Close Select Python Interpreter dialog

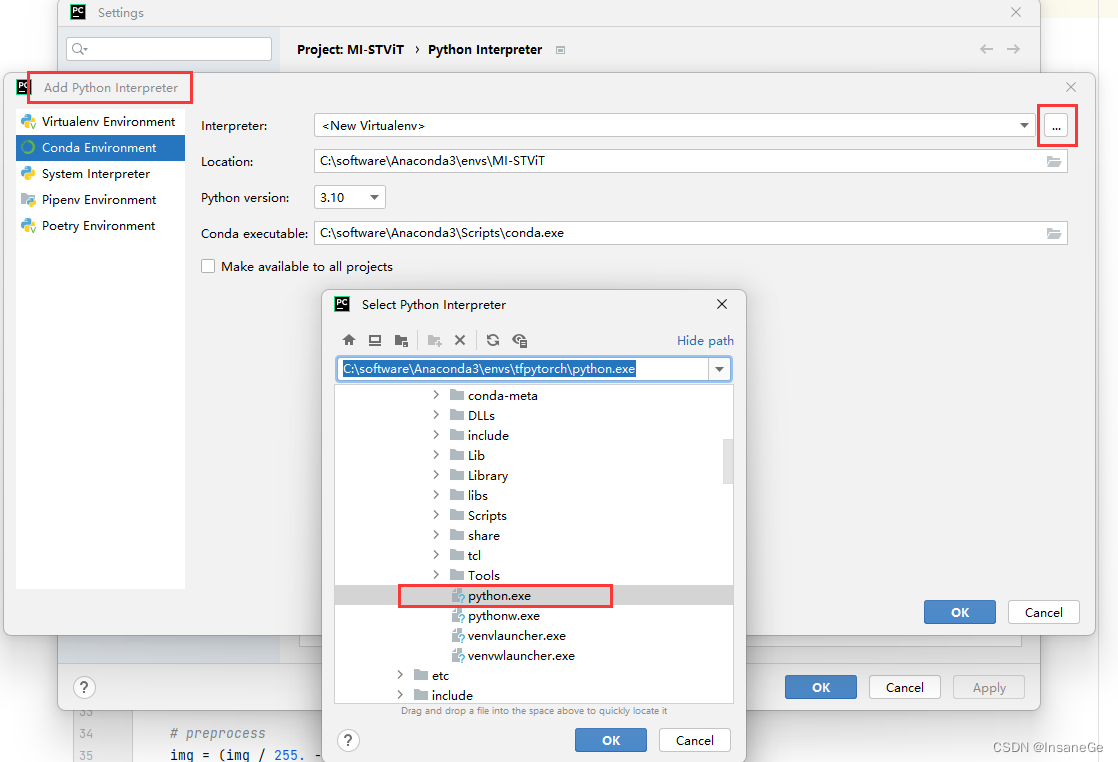pos(722,304)
